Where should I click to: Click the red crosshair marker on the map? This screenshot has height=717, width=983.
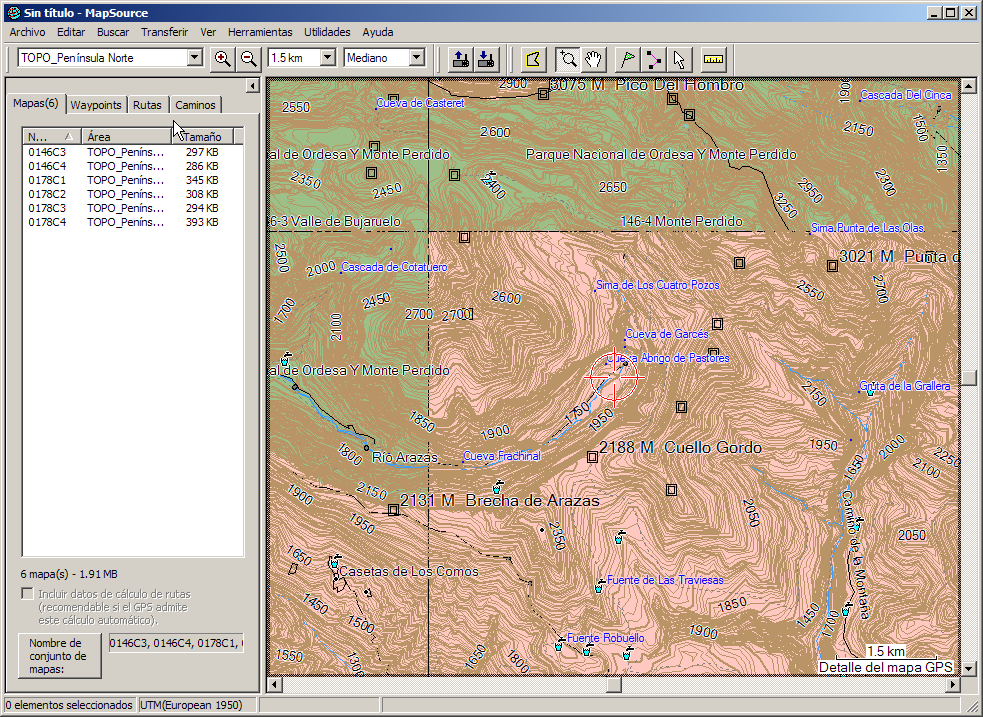coord(614,377)
